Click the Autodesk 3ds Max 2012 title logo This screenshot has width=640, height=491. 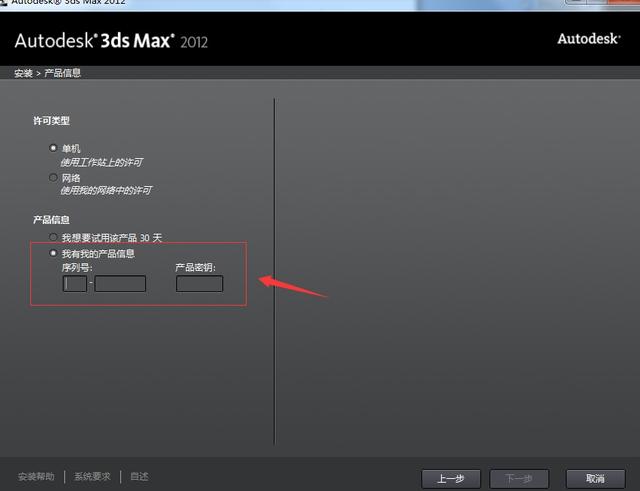[111, 41]
